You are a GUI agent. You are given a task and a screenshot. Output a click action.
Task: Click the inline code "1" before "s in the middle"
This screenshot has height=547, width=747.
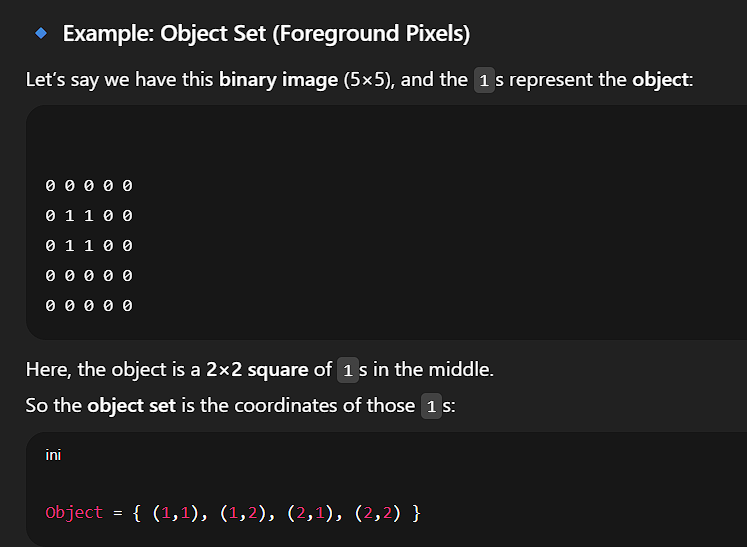coord(347,371)
